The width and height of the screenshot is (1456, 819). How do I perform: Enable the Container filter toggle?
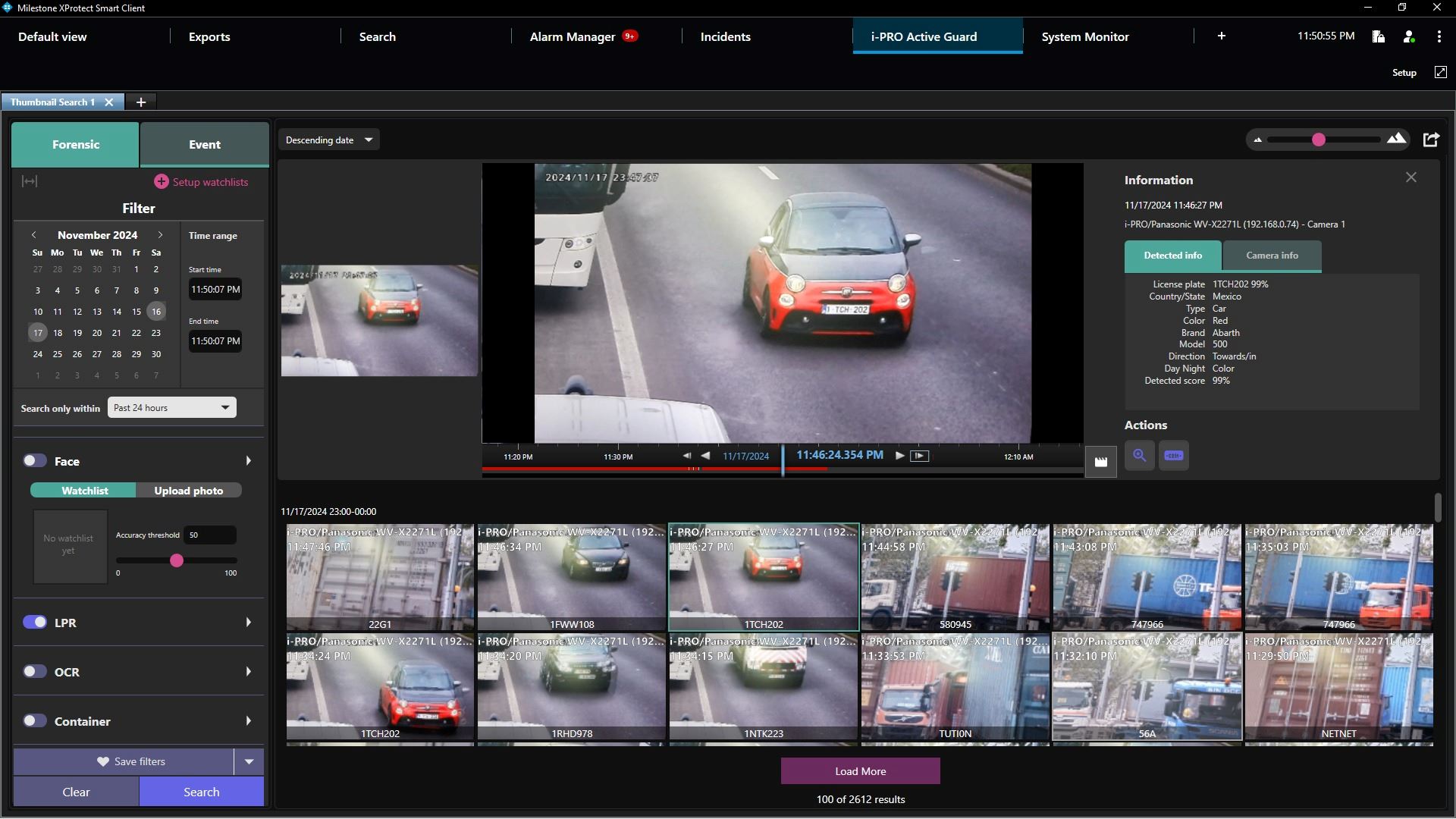tap(35, 720)
